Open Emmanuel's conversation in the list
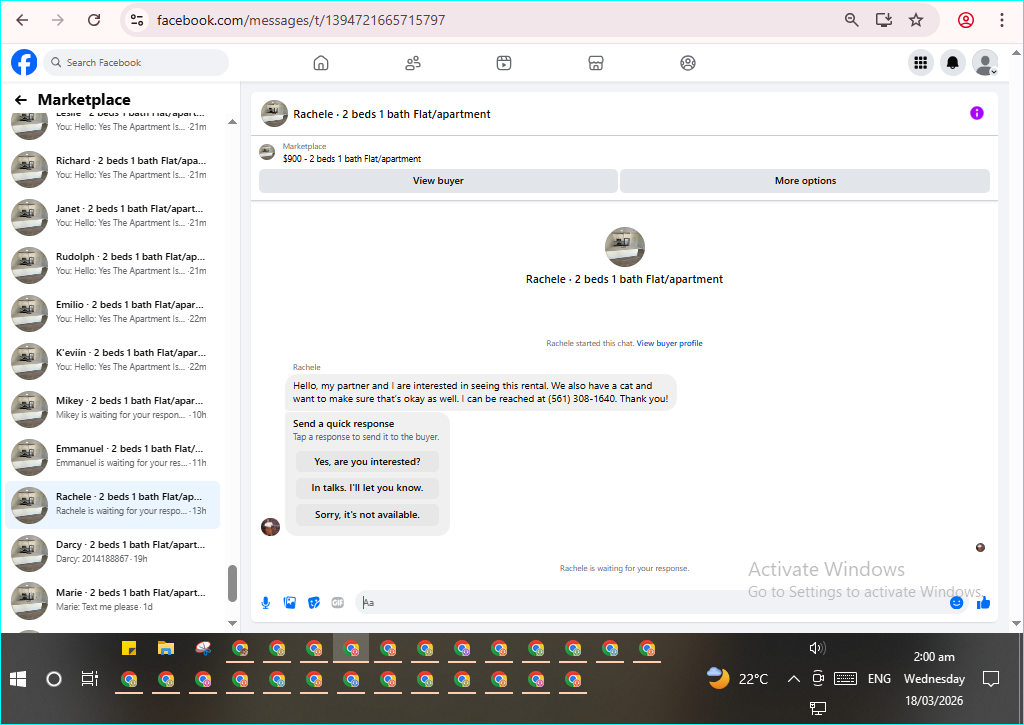This screenshot has width=1024, height=725. click(x=112, y=457)
